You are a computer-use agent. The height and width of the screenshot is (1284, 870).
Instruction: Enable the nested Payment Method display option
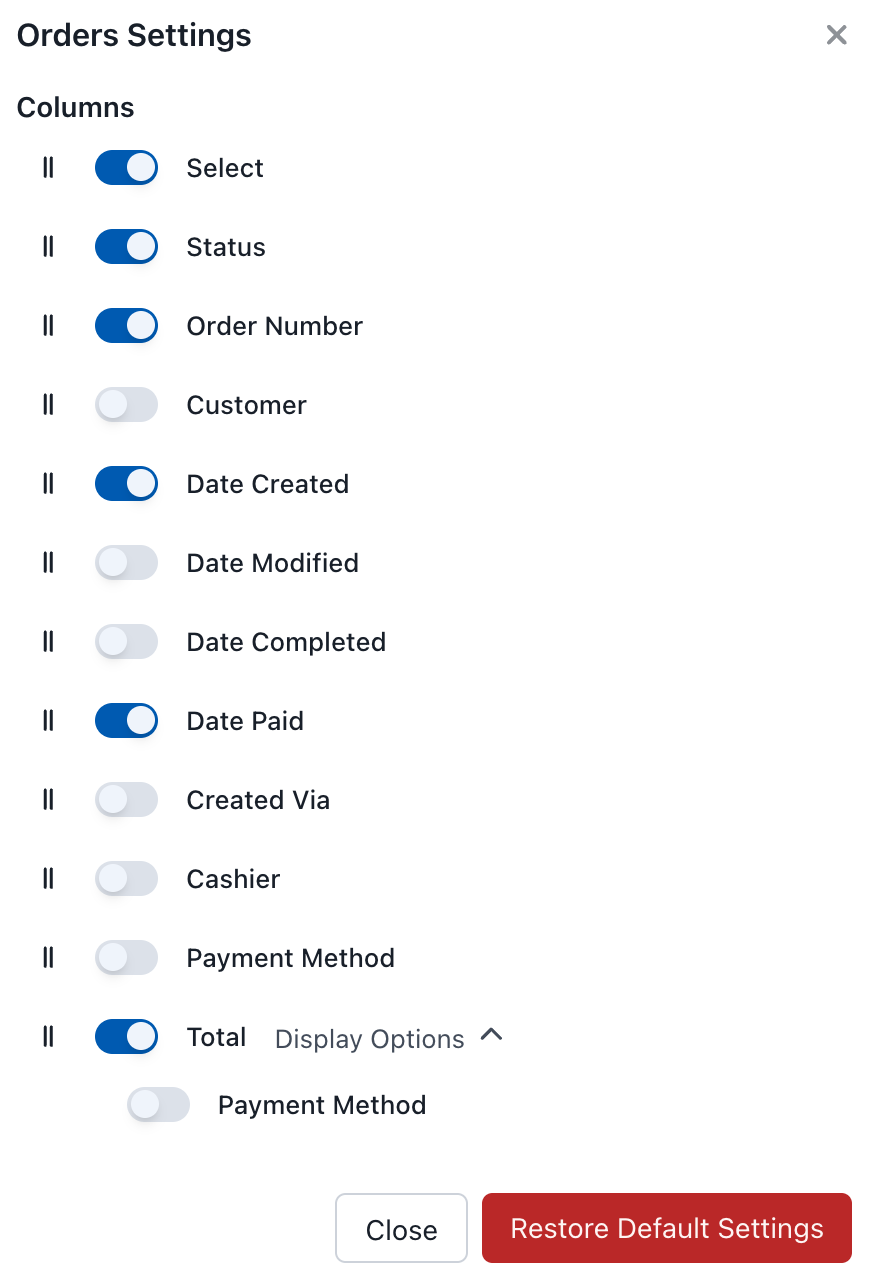[x=158, y=1105]
